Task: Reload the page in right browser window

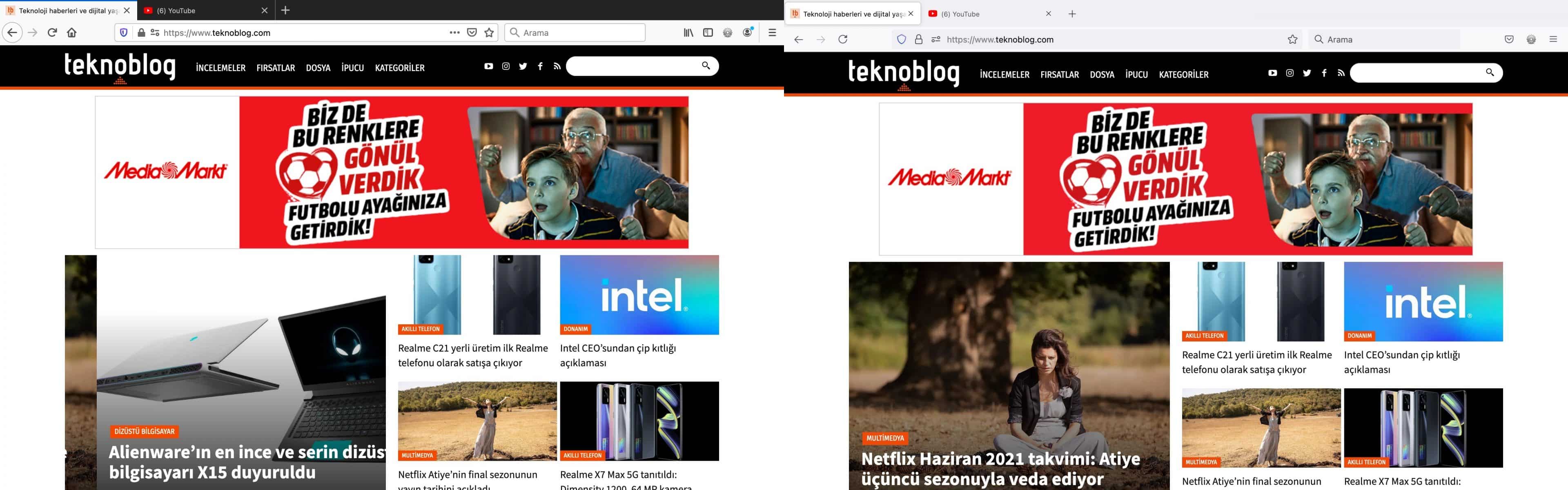Action: (x=843, y=40)
